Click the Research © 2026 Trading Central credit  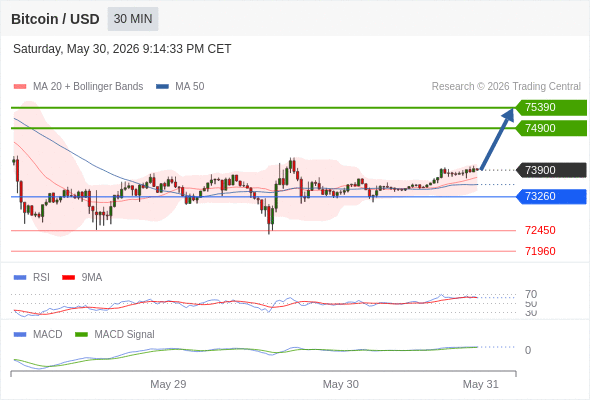coord(506,87)
